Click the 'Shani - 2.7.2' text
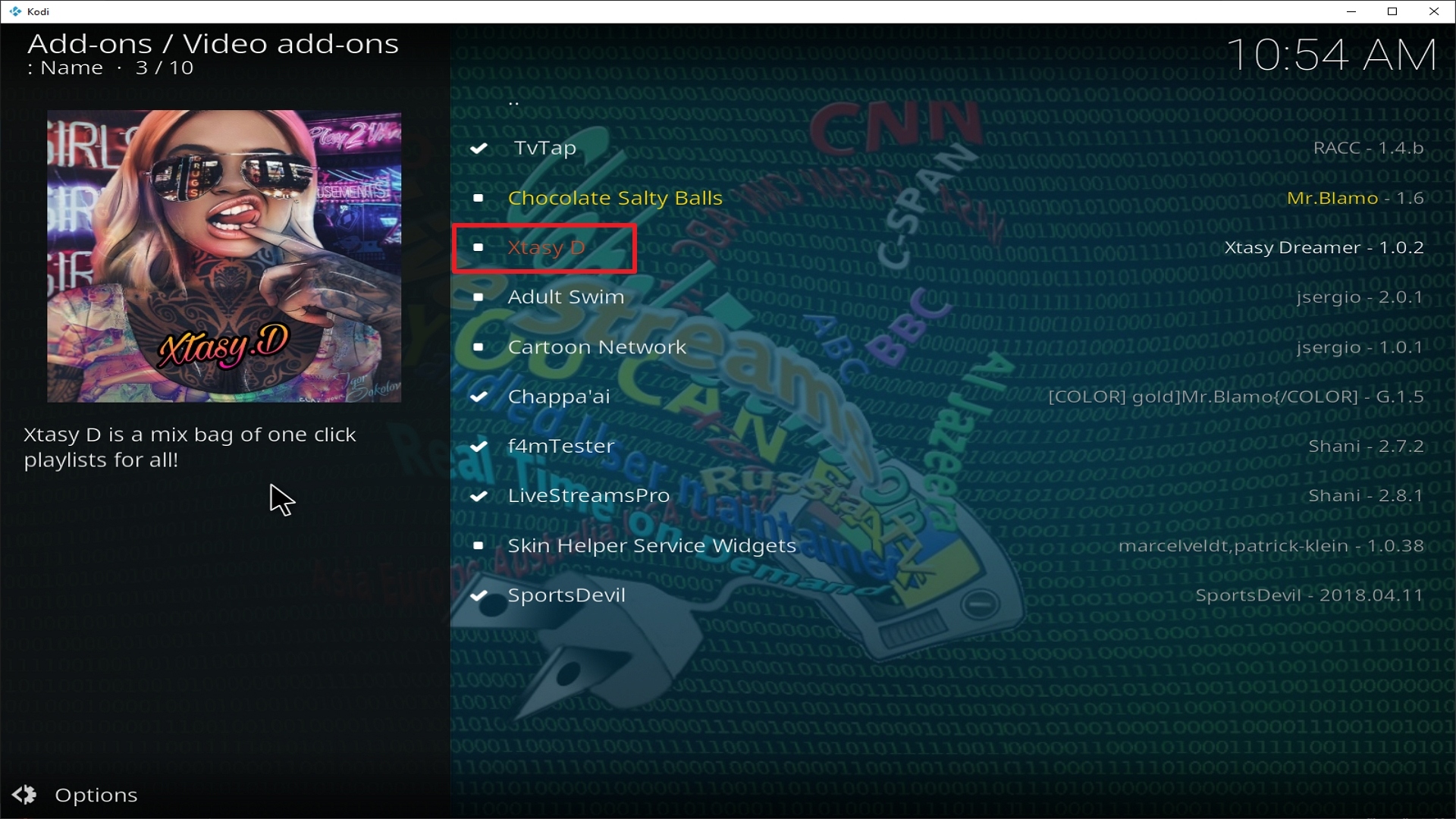Image resolution: width=1456 pixels, height=819 pixels. (1366, 446)
